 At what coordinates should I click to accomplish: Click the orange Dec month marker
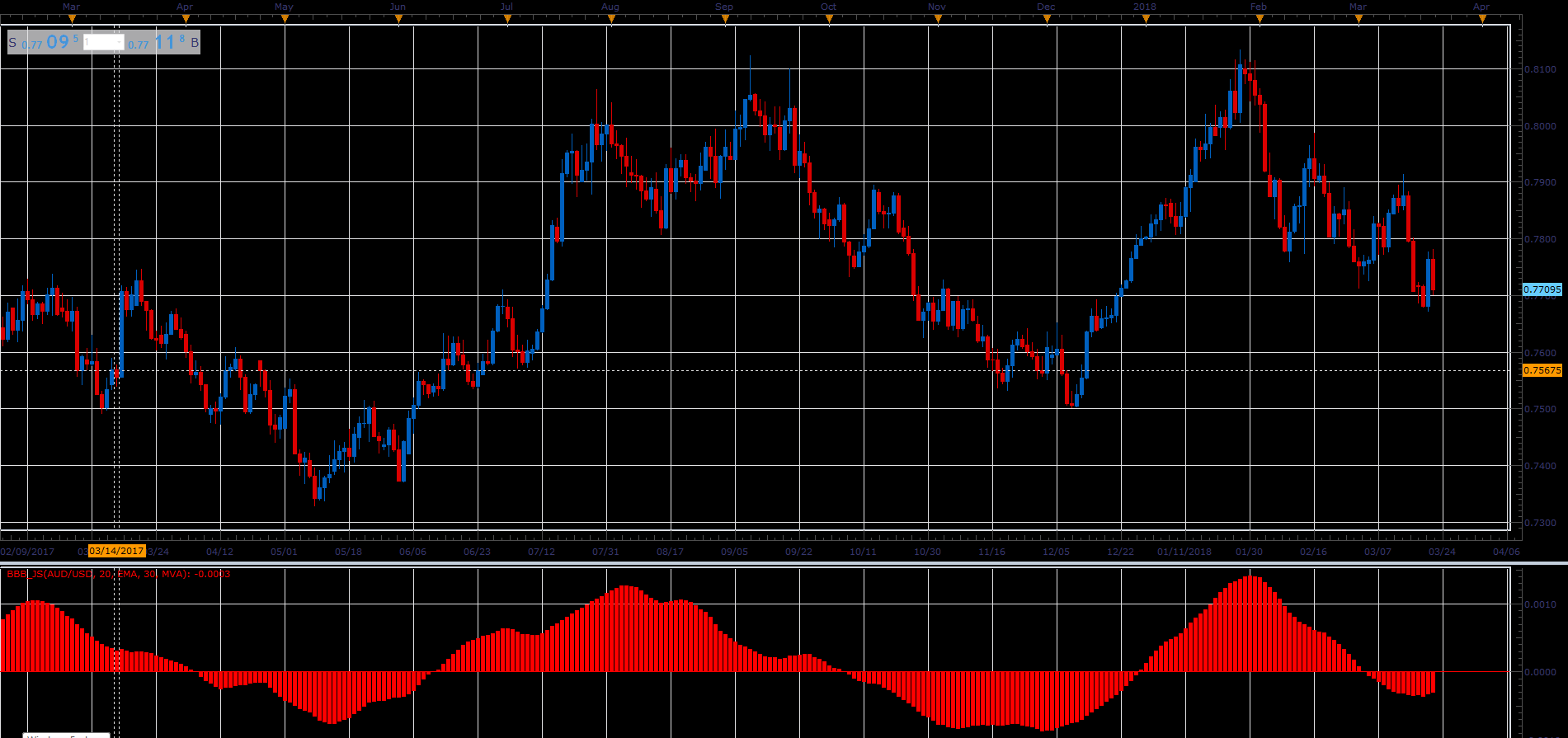pos(1047,18)
